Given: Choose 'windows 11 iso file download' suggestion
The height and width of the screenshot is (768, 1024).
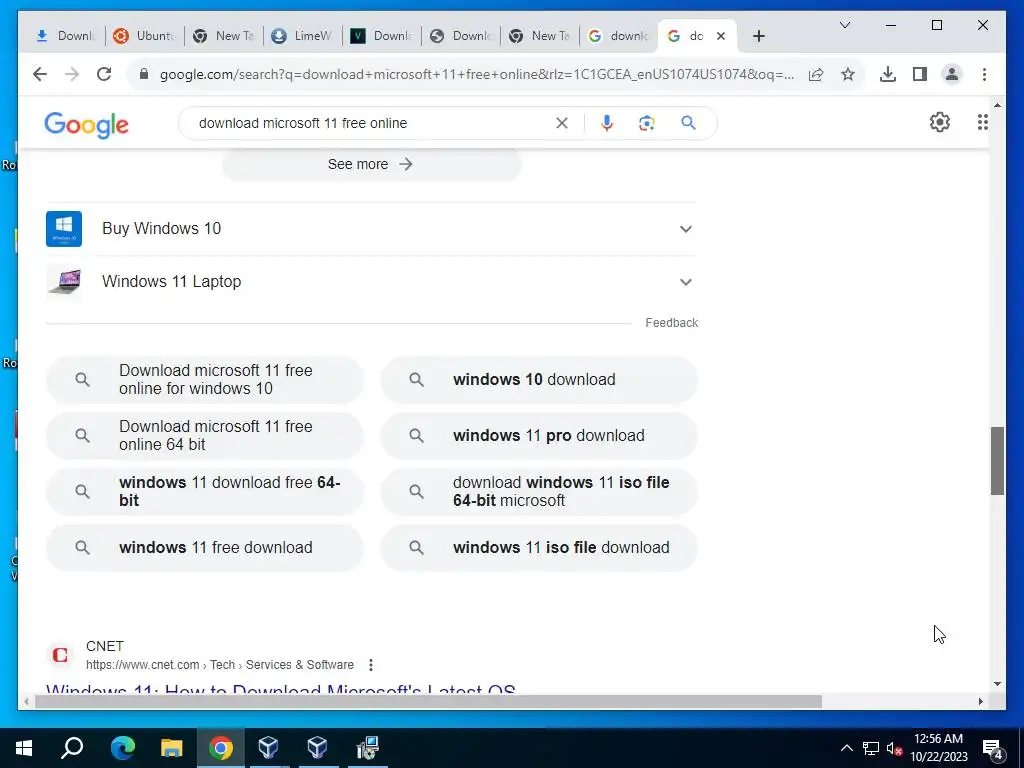Looking at the screenshot, I should tap(539, 547).
